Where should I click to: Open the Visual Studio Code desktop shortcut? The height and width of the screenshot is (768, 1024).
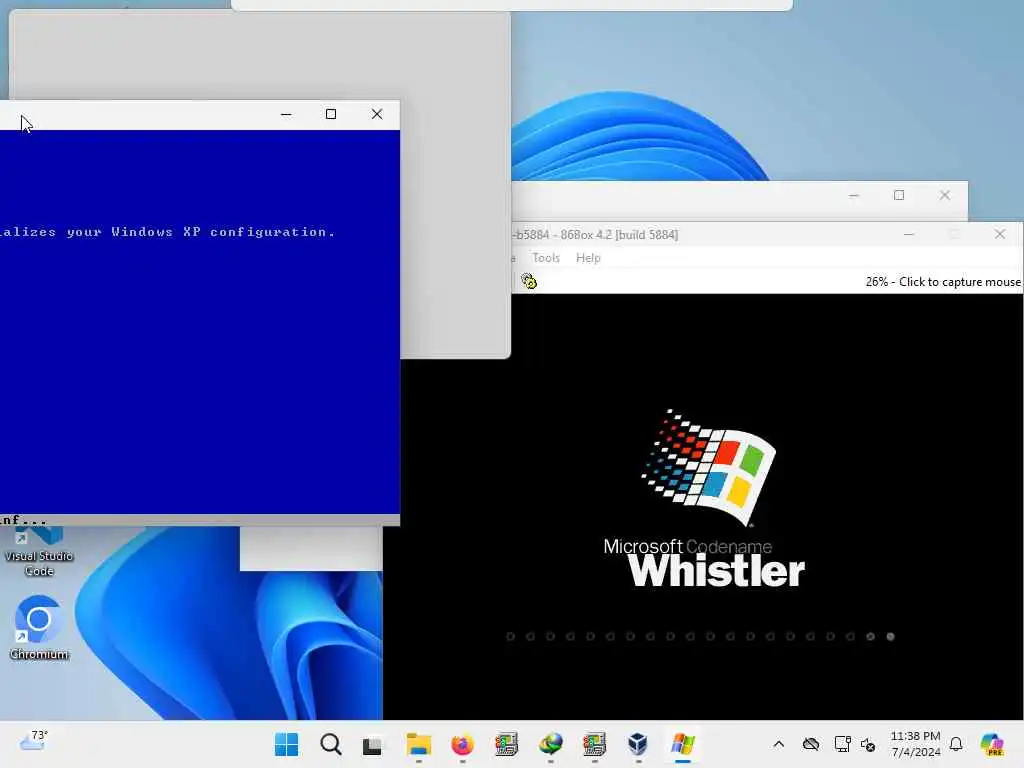point(39,552)
